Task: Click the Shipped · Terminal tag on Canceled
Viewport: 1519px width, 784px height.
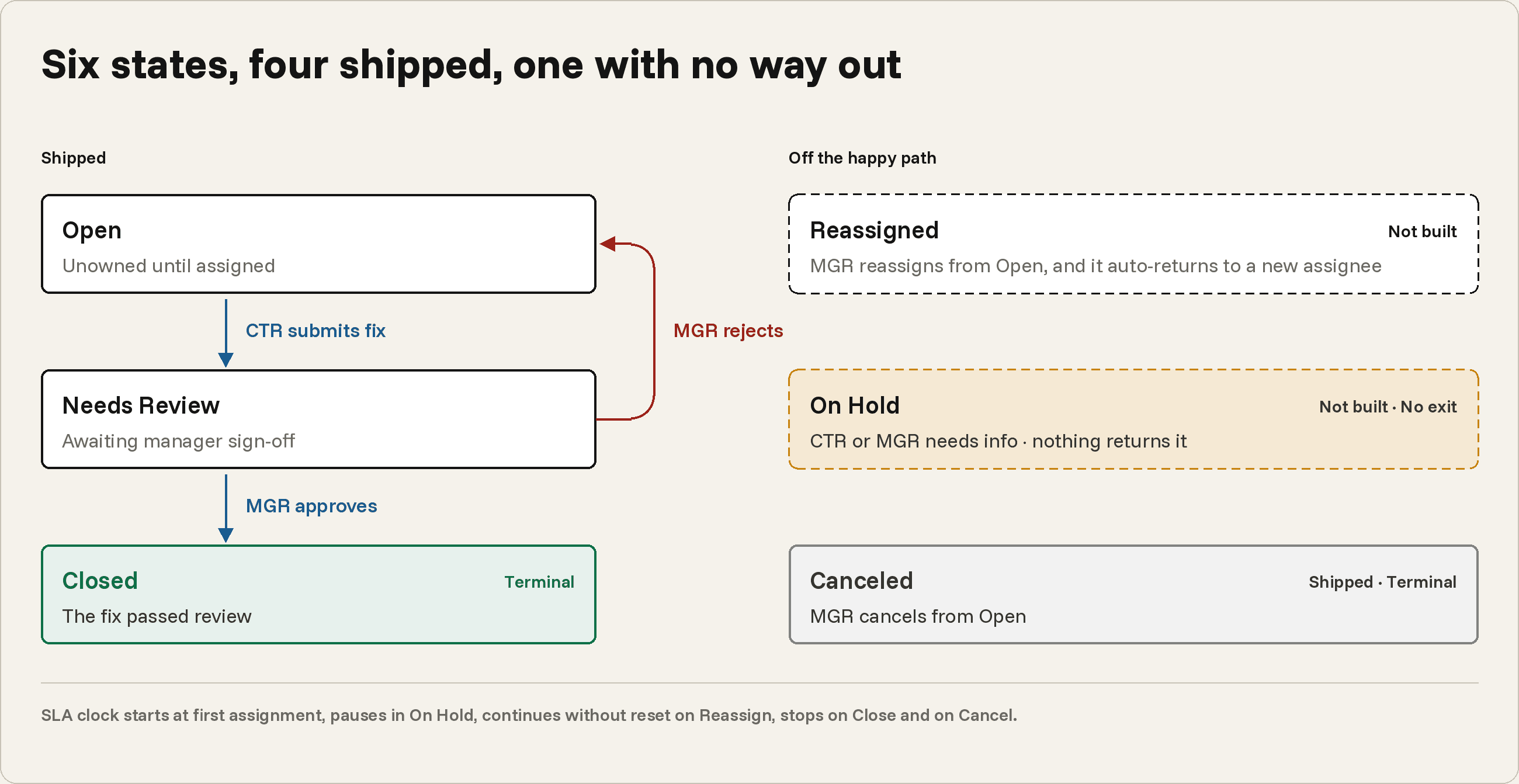Action: (x=1383, y=582)
